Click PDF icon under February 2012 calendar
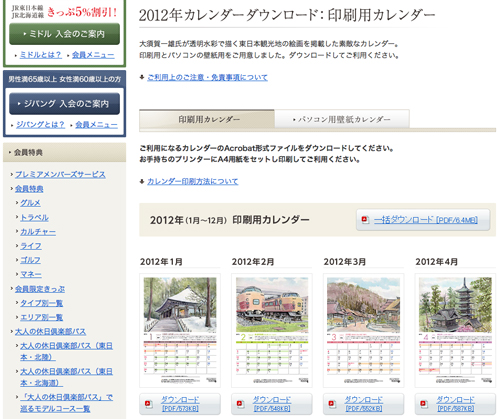500x419 pixels. tap(240, 404)
